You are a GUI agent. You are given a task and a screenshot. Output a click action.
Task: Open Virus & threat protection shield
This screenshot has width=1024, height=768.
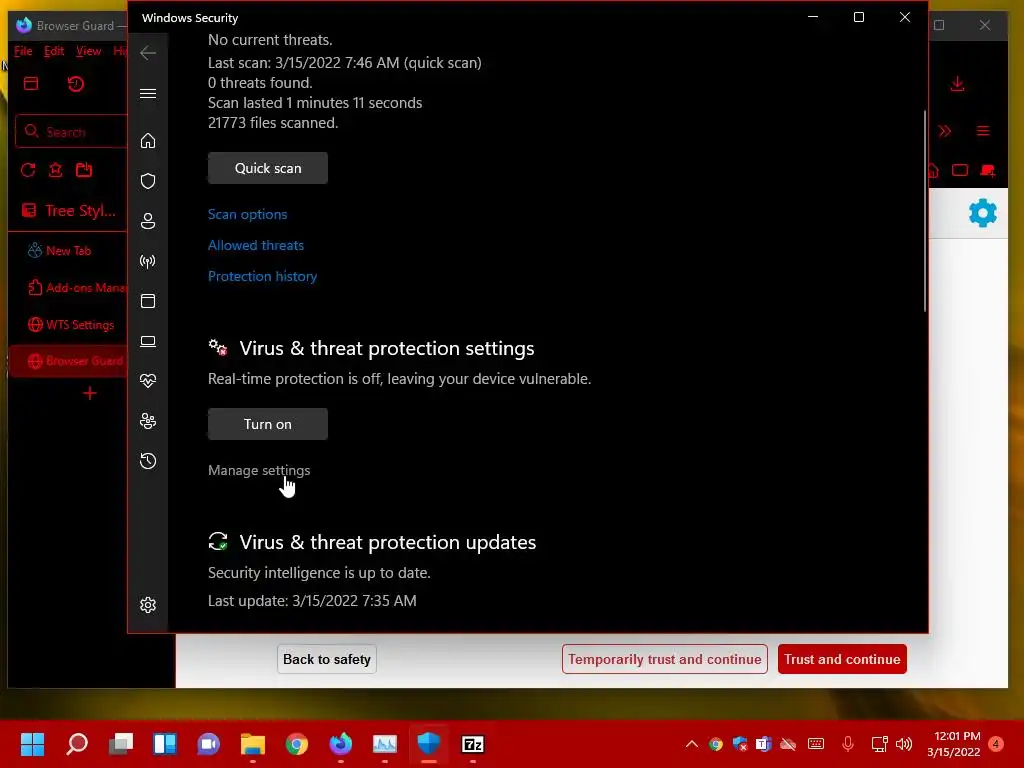coord(148,181)
